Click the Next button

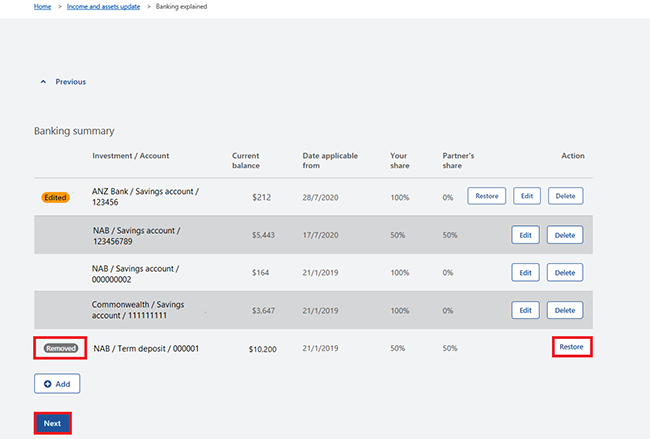[x=52, y=423]
